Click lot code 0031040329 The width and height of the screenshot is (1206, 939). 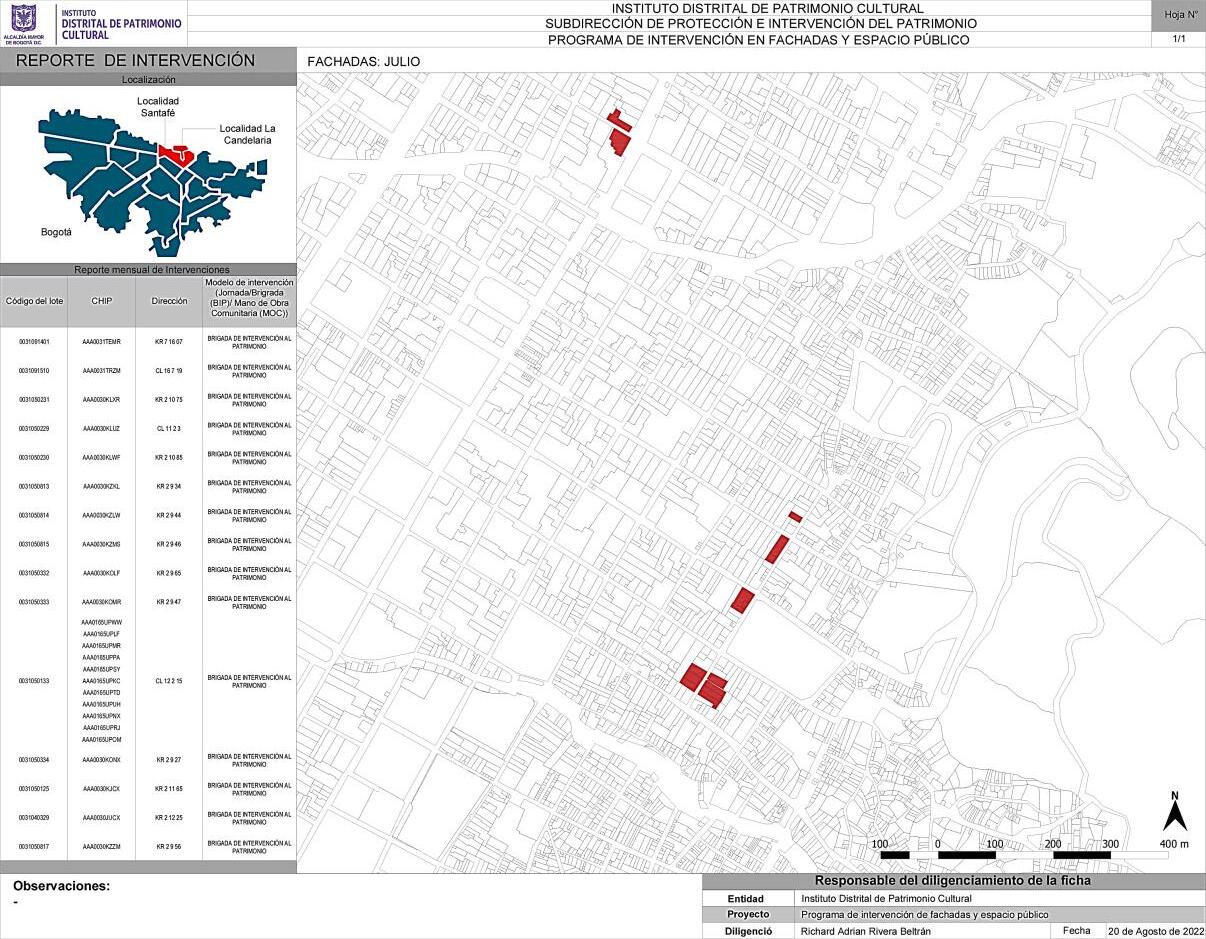[x=34, y=818]
